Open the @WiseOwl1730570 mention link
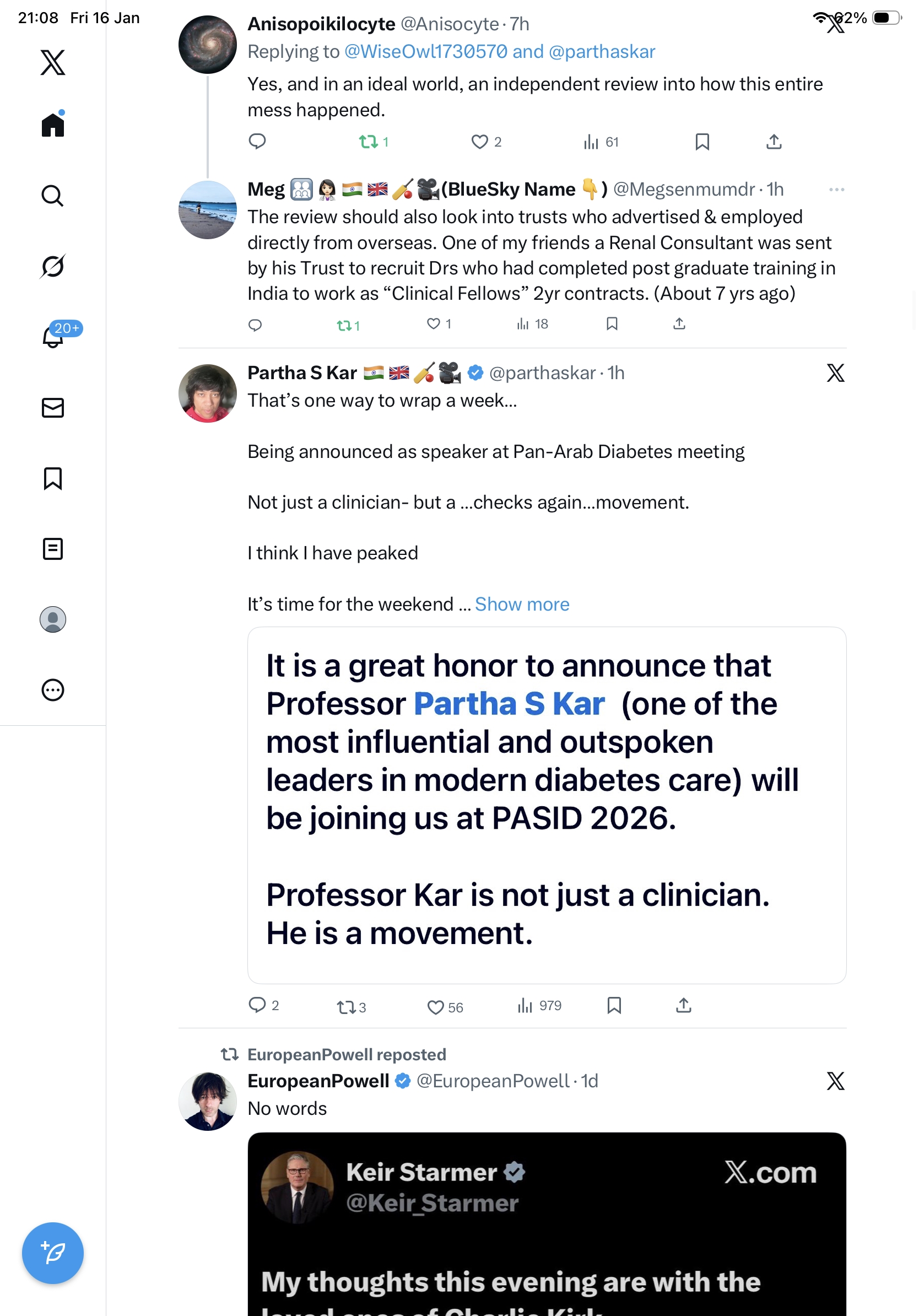Viewport: 919px width, 1316px height. 426,52
